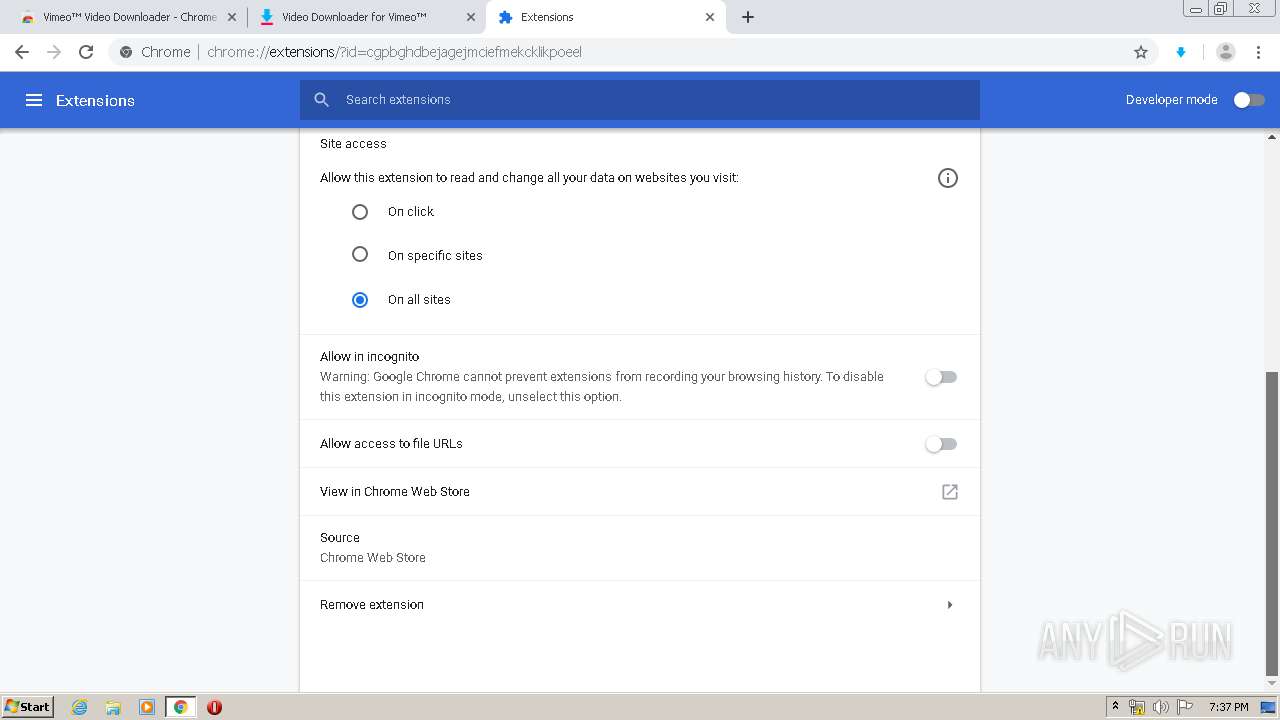
Task: Open the Chrome profile avatar
Action: (1226, 52)
